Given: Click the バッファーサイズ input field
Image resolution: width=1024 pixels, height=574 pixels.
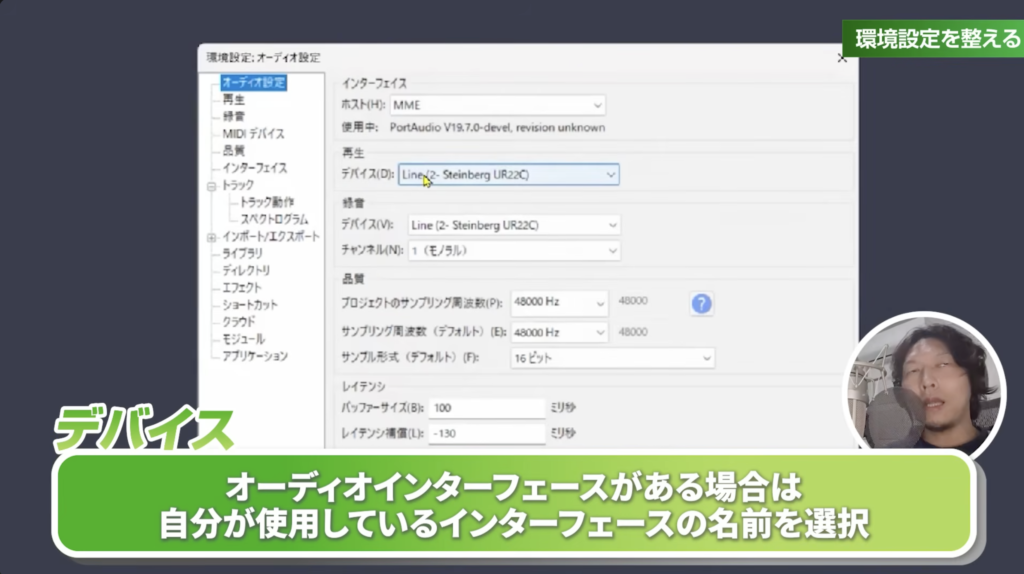Looking at the screenshot, I should coord(486,408).
